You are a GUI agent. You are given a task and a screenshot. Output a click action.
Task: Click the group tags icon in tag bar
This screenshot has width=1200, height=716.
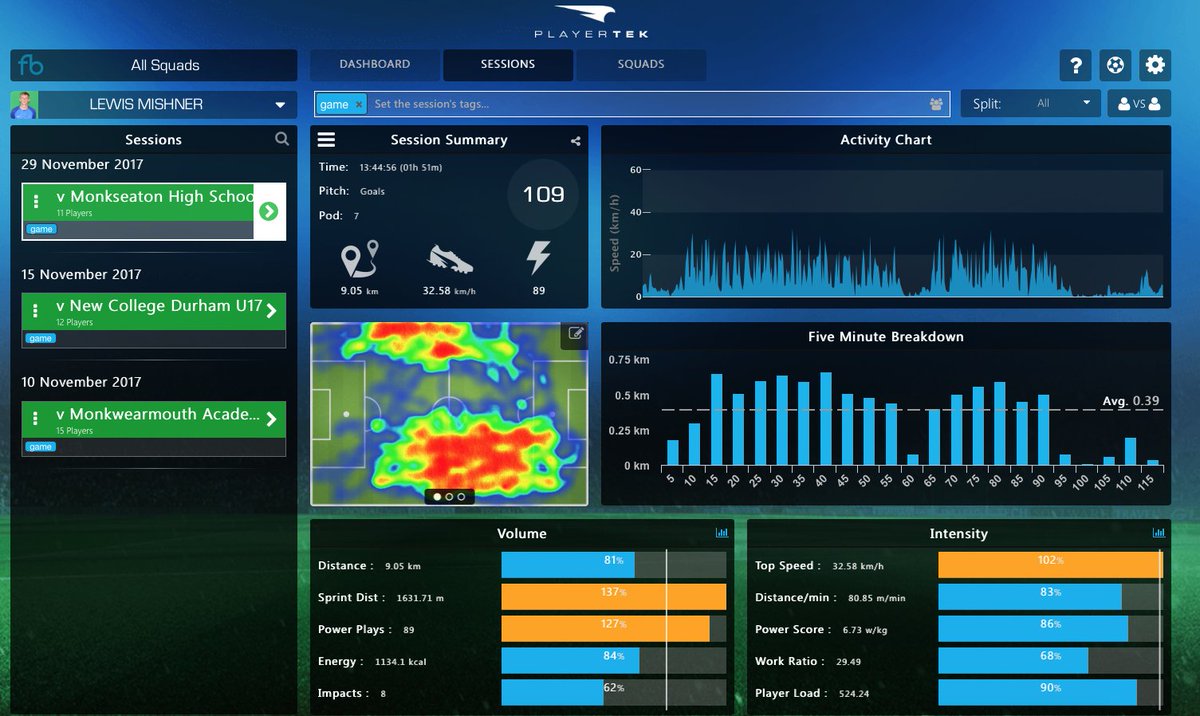pyautogui.click(x=936, y=104)
